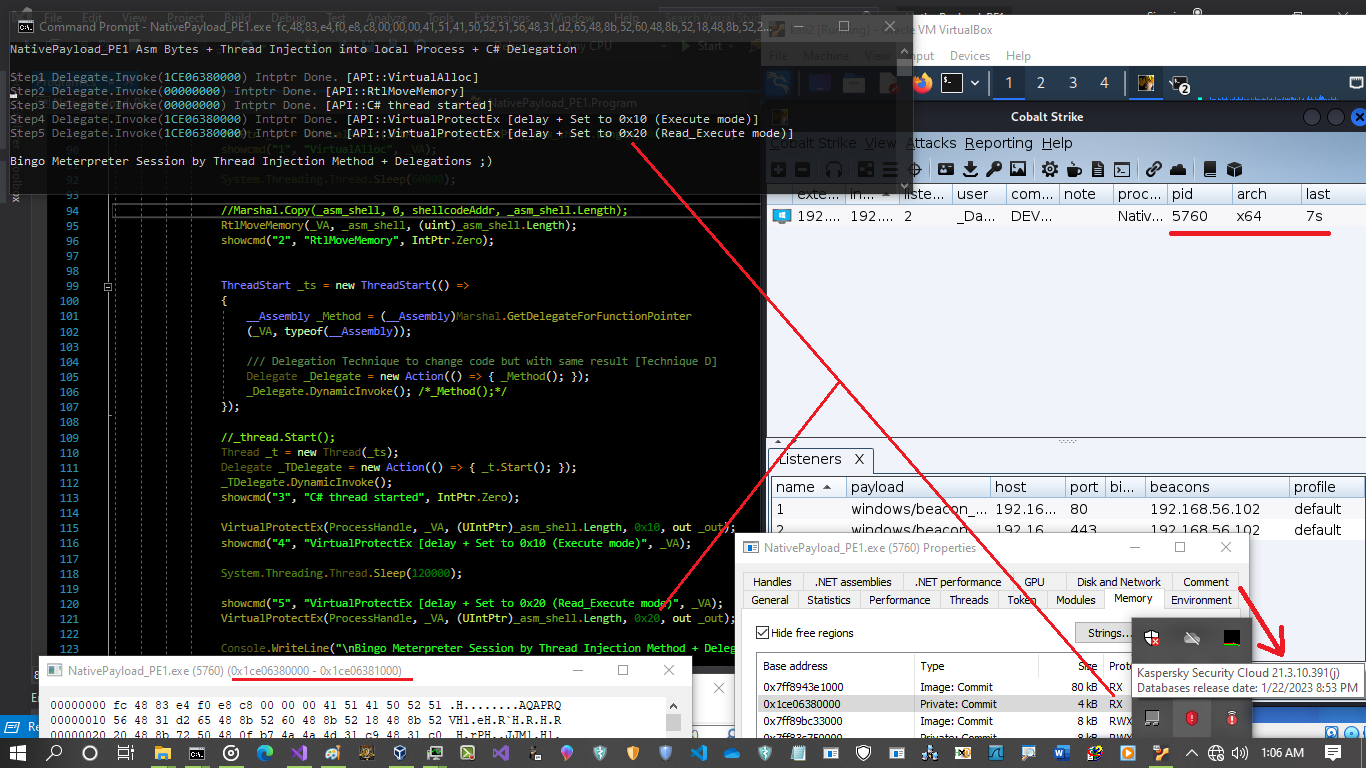The width and height of the screenshot is (1366, 768).
Task: Switch to the Disk and Network tab
Action: 1119,582
